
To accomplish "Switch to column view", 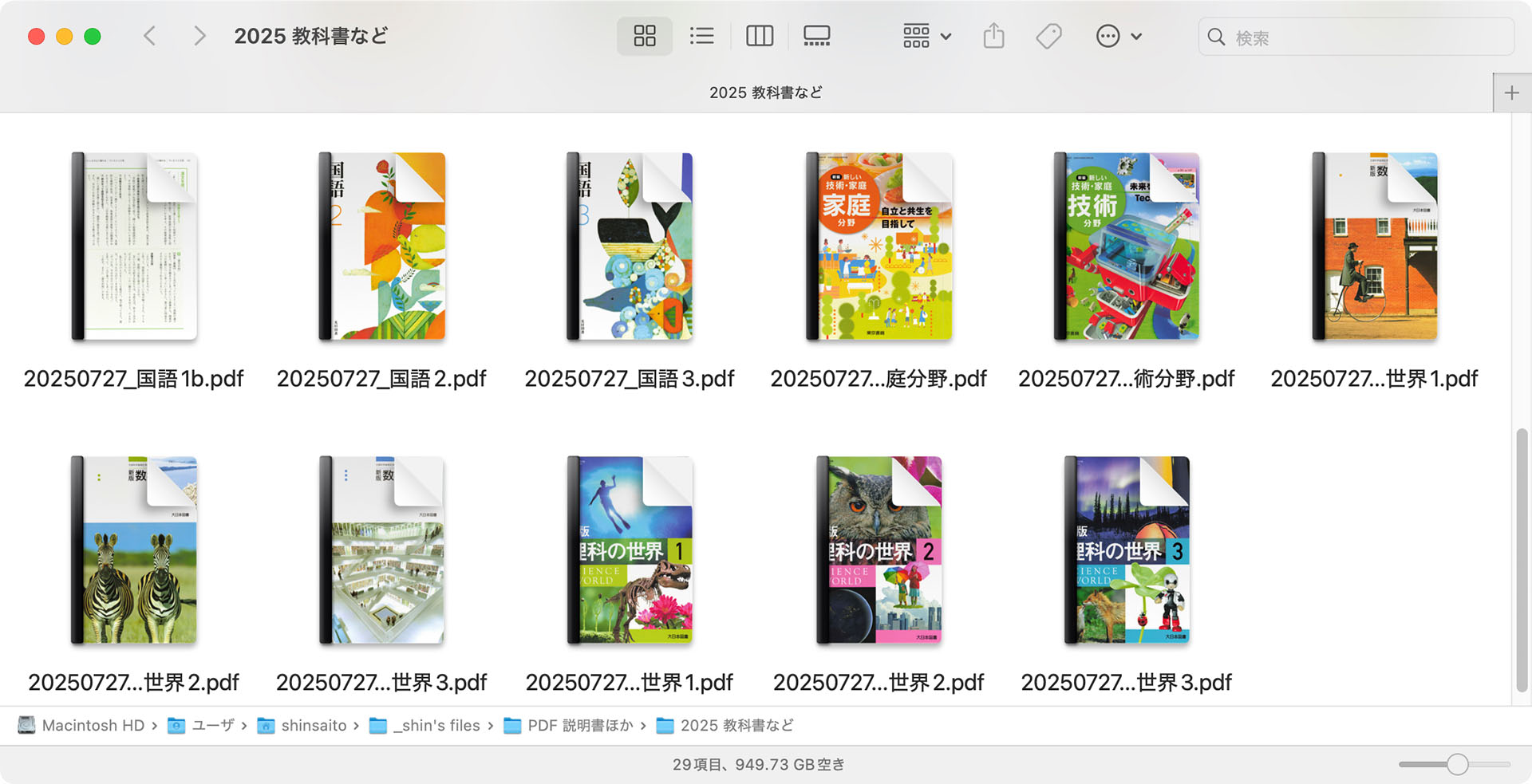I will click(759, 36).
